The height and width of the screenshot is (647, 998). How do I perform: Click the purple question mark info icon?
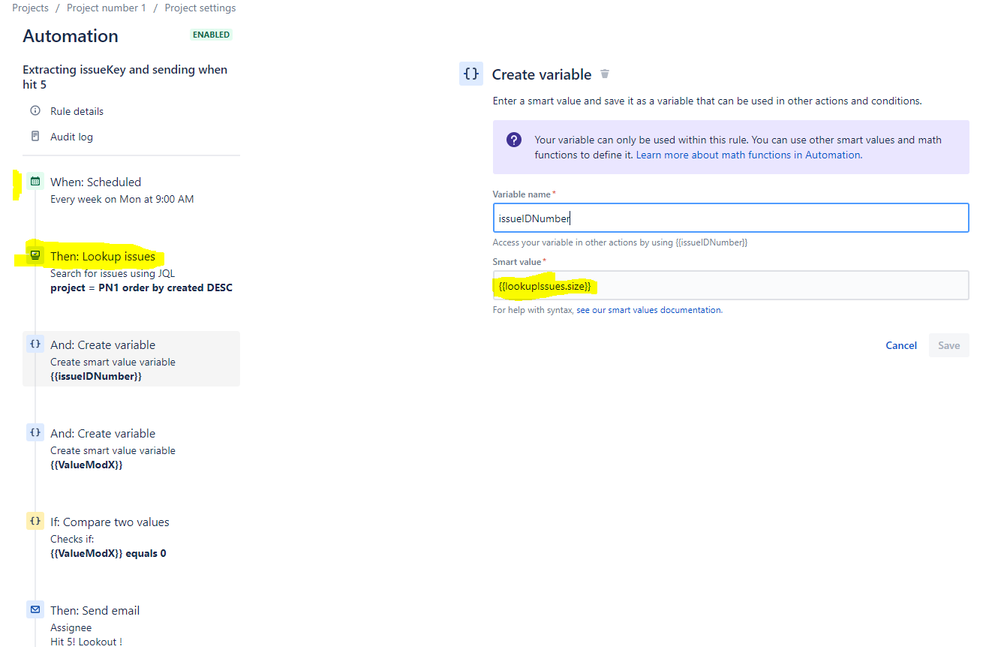point(514,140)
